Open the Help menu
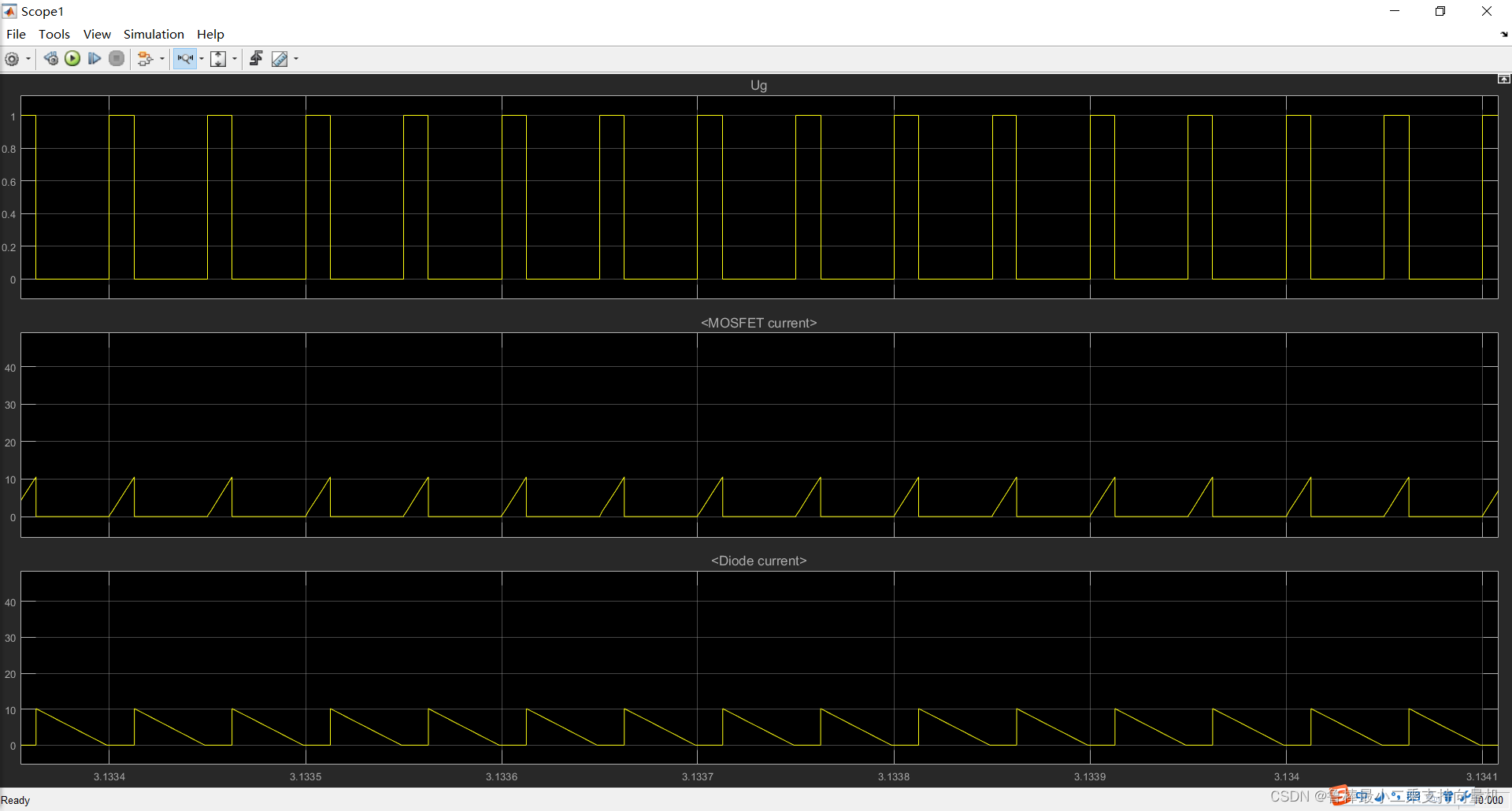Screen dimensions: 1512x811 (210, 34)
